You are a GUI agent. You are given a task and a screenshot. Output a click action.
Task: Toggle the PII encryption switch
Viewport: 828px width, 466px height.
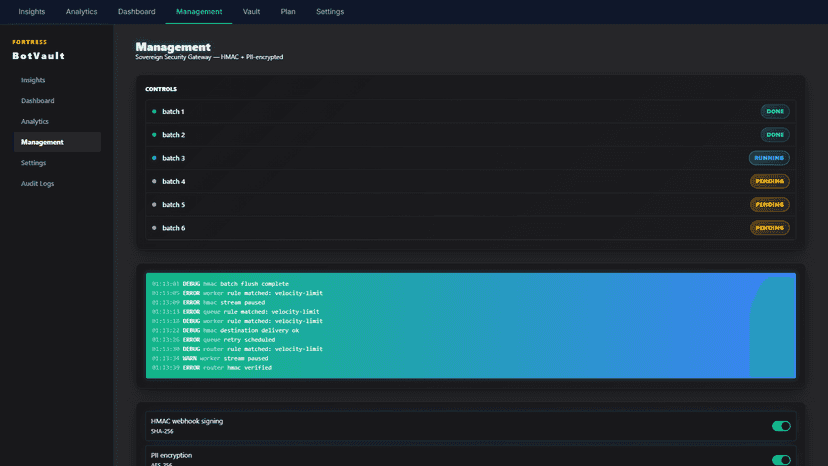(x=781, y=460)
